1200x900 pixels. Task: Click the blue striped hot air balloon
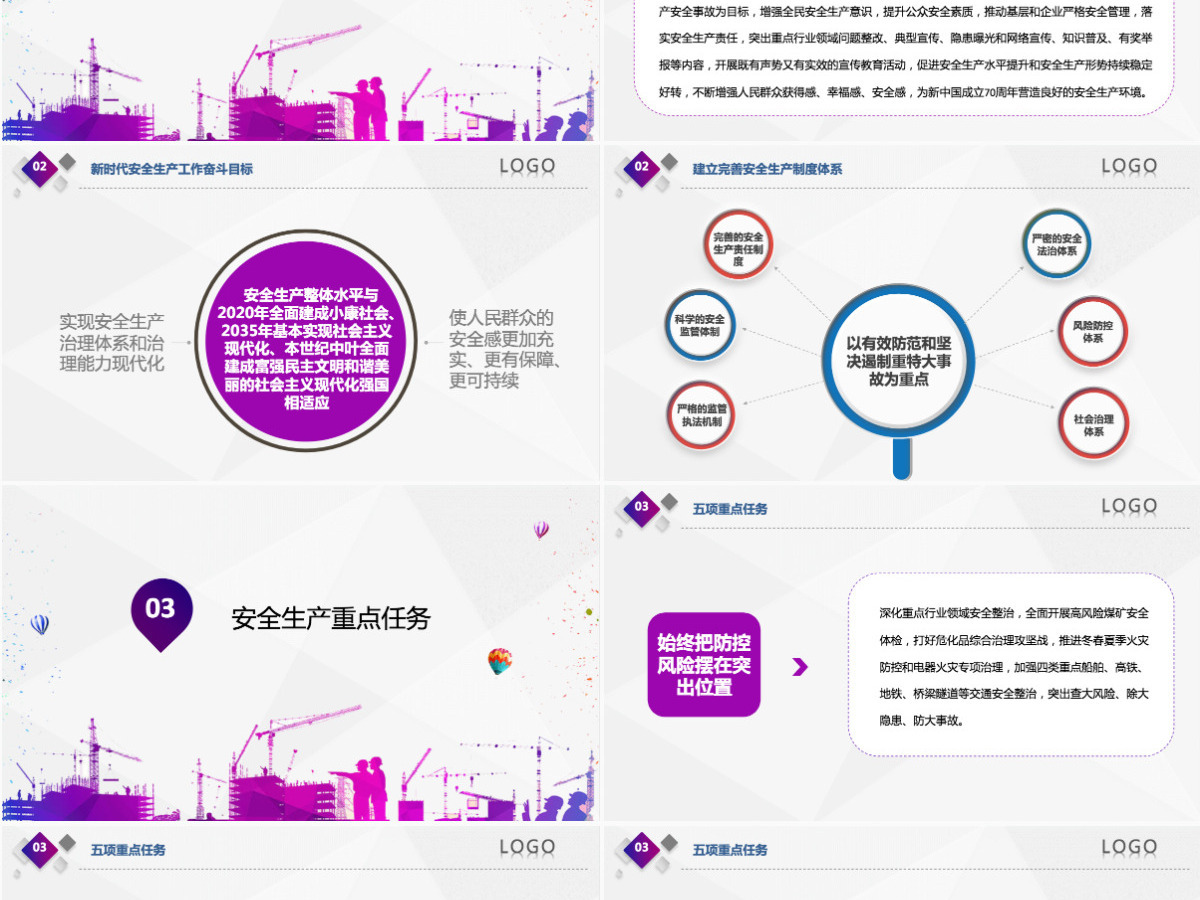tap(40, 625)
